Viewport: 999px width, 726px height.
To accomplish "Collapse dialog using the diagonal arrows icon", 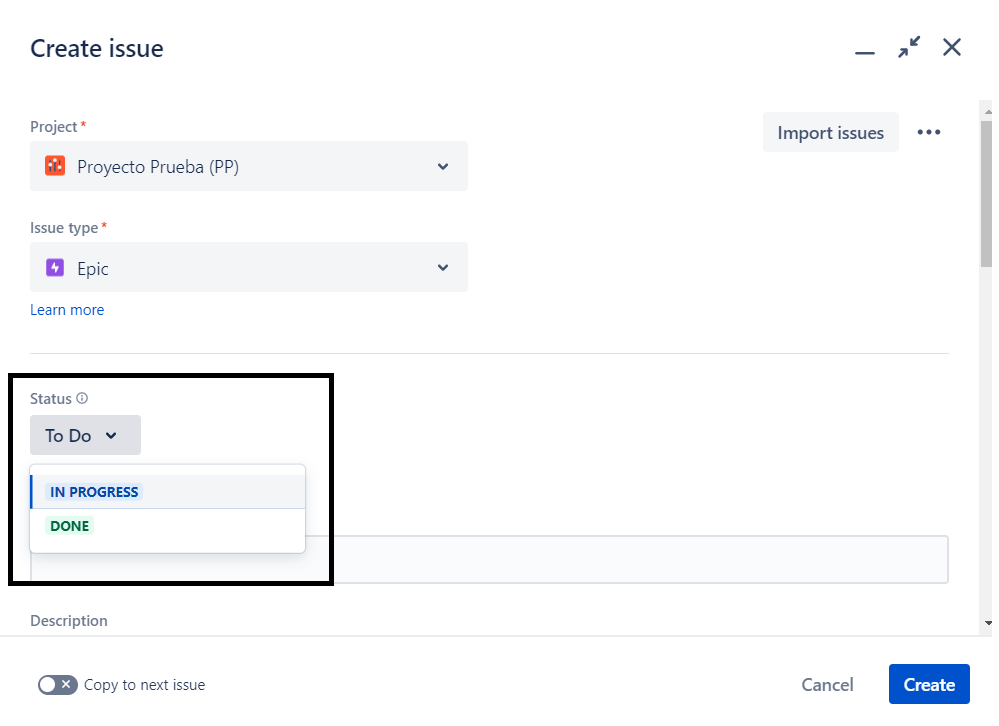I will coord(909,47).
